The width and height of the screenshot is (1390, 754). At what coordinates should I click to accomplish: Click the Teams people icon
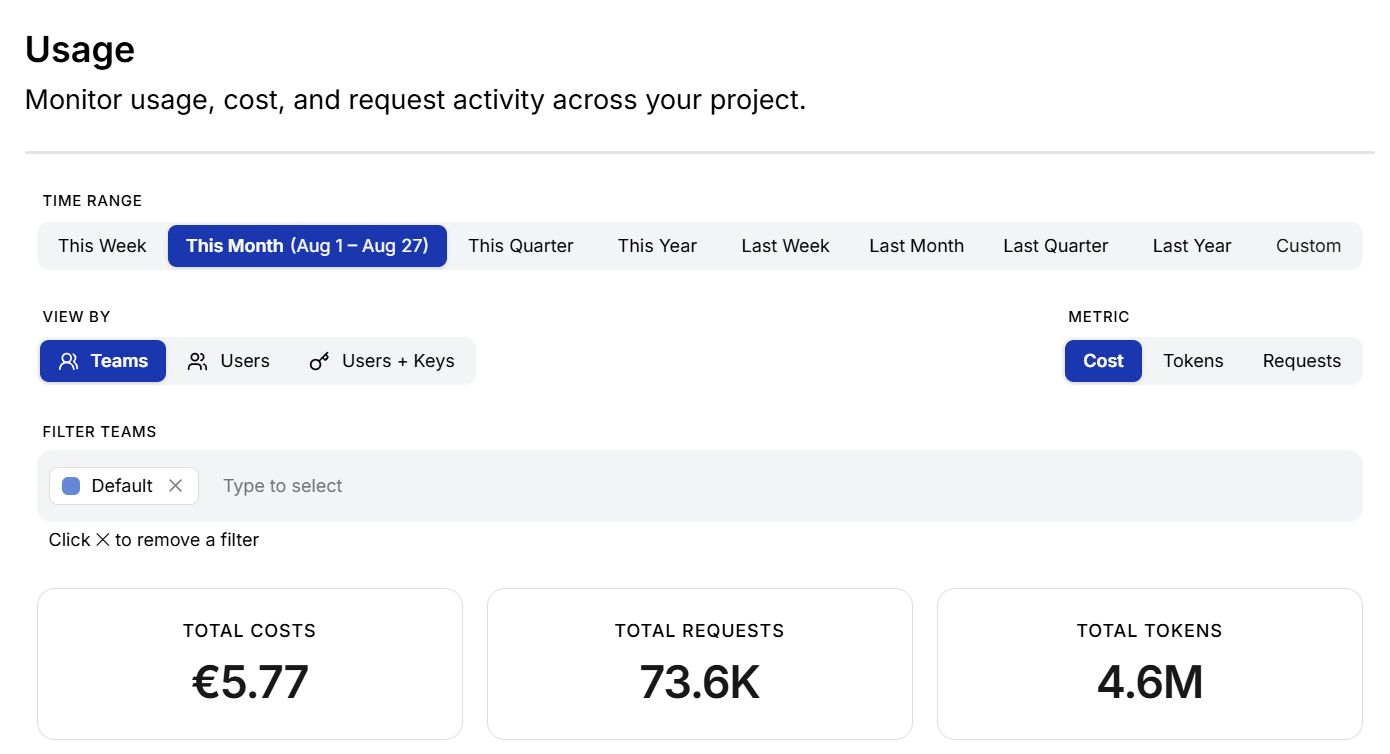coord(69,361)
